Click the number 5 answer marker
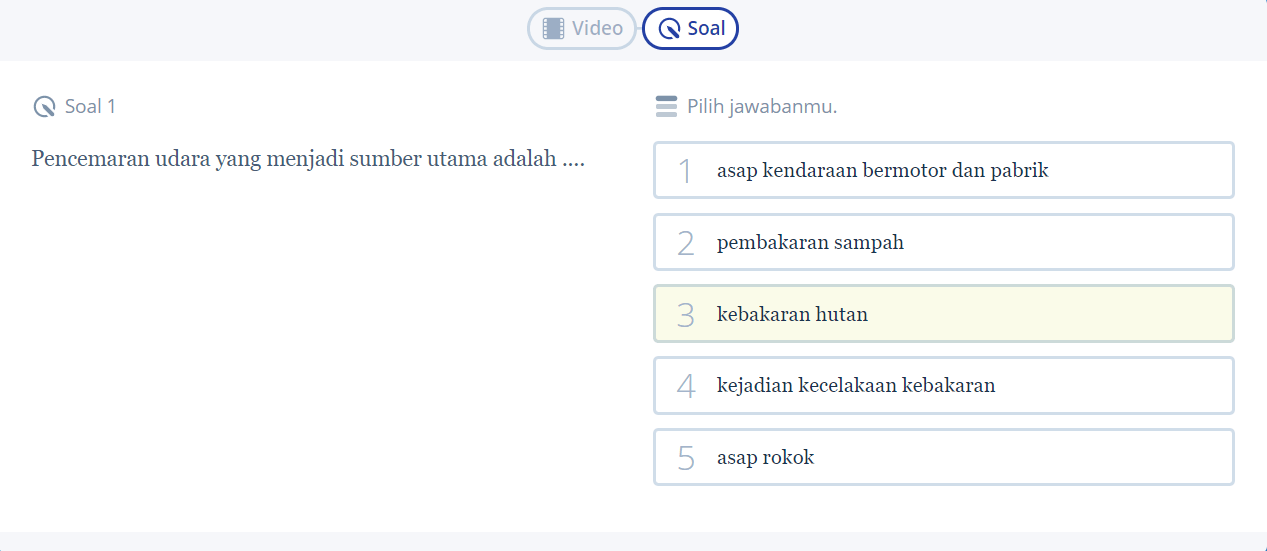The width and height of the screenshot is (1267, 551). click(x=685, y=458)
